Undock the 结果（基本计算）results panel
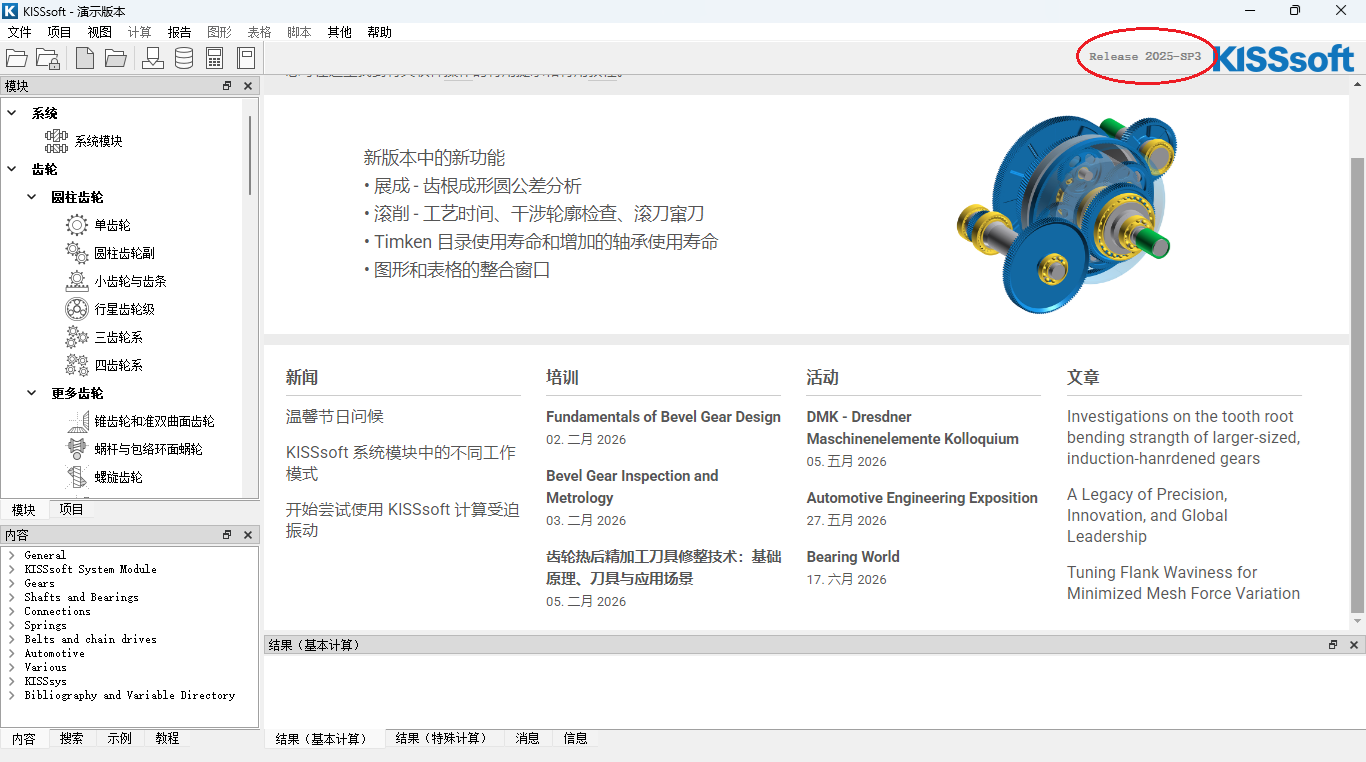Viewport: 1366px width, 762px height. pyautogui.click(x=1333, y=645)
